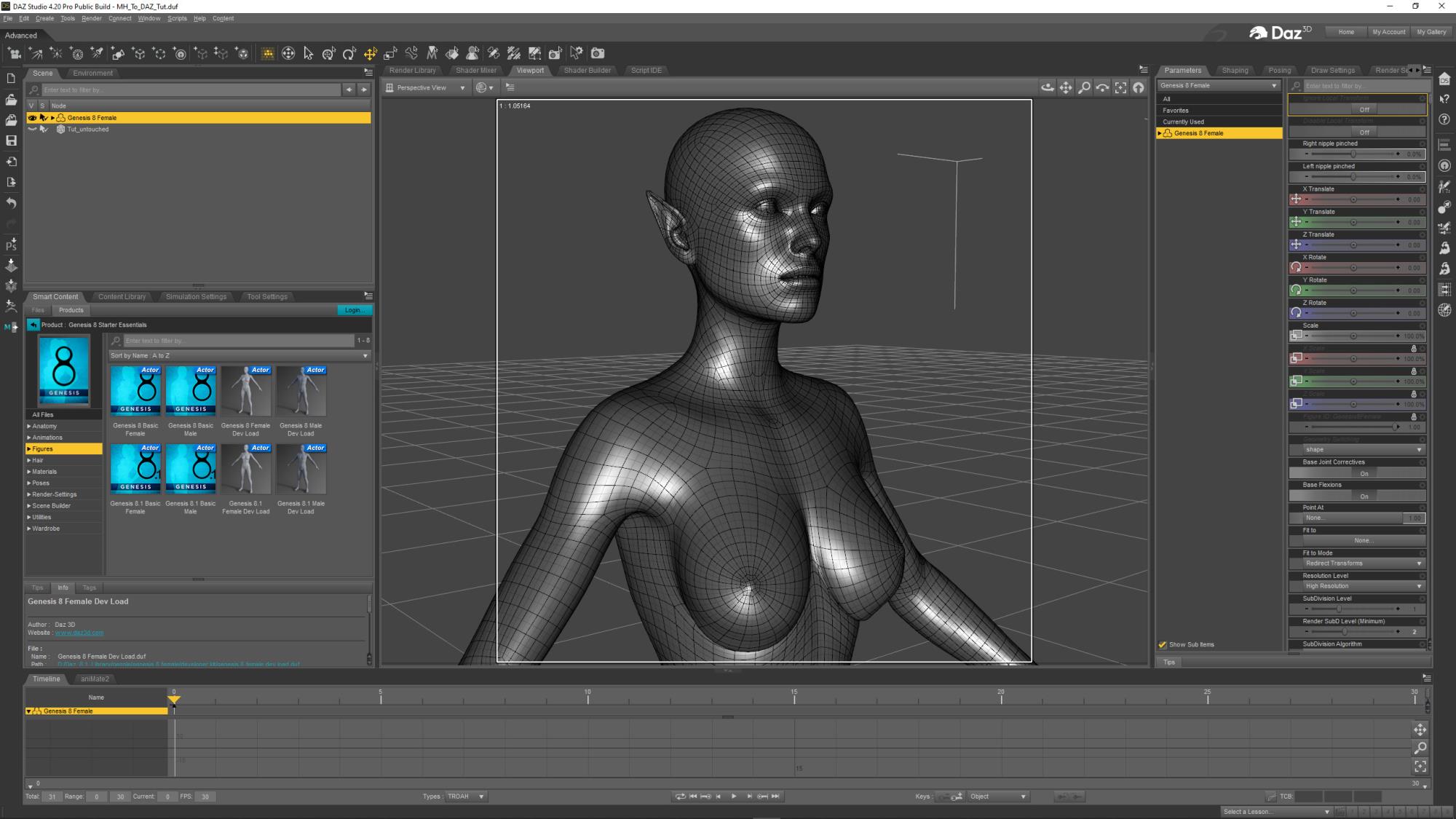Click the Login button in Smart Content
The height and width of the screenshot is (819, 1456).
tap(355, 310)
